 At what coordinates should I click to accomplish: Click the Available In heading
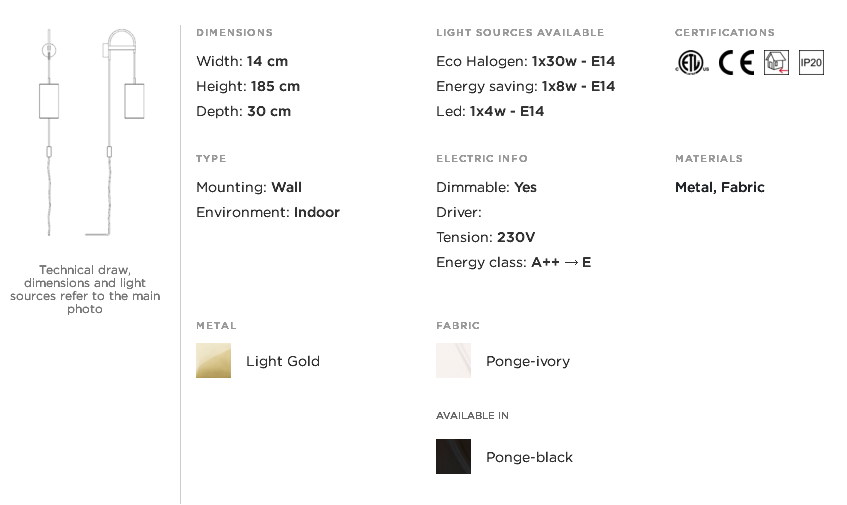(x=472, y=415)
